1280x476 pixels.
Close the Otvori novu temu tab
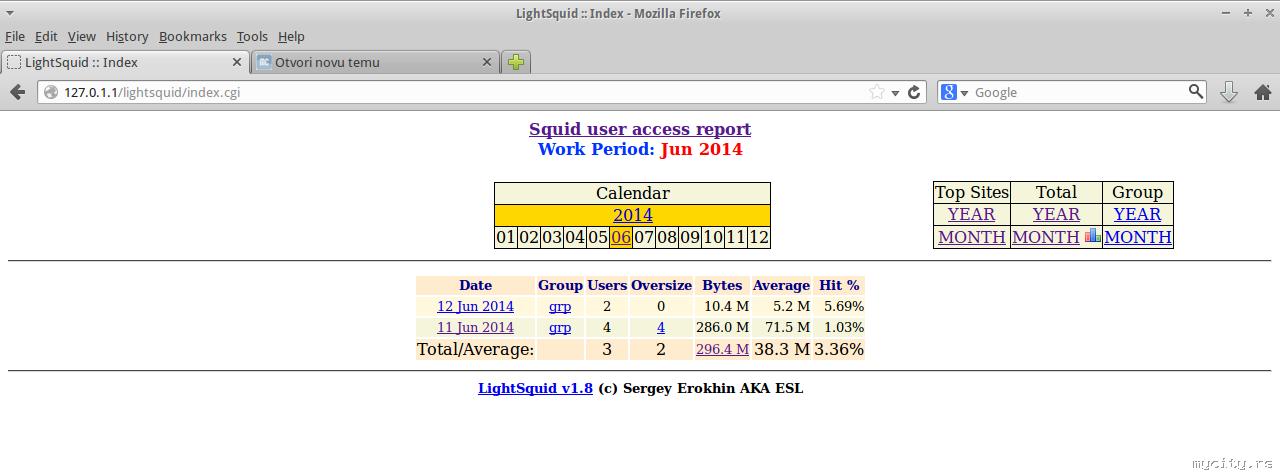pos(488,62)
